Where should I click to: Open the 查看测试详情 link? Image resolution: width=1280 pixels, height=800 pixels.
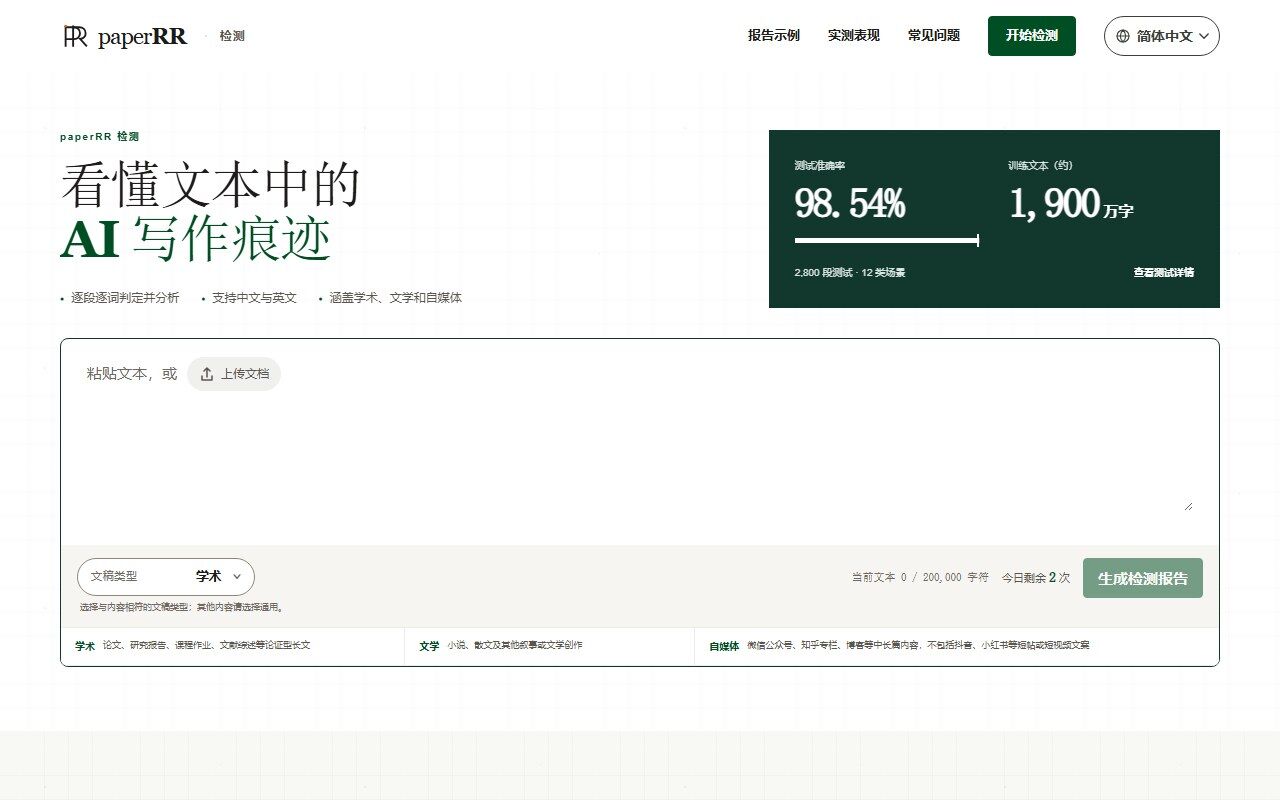tap(1163, 272)
